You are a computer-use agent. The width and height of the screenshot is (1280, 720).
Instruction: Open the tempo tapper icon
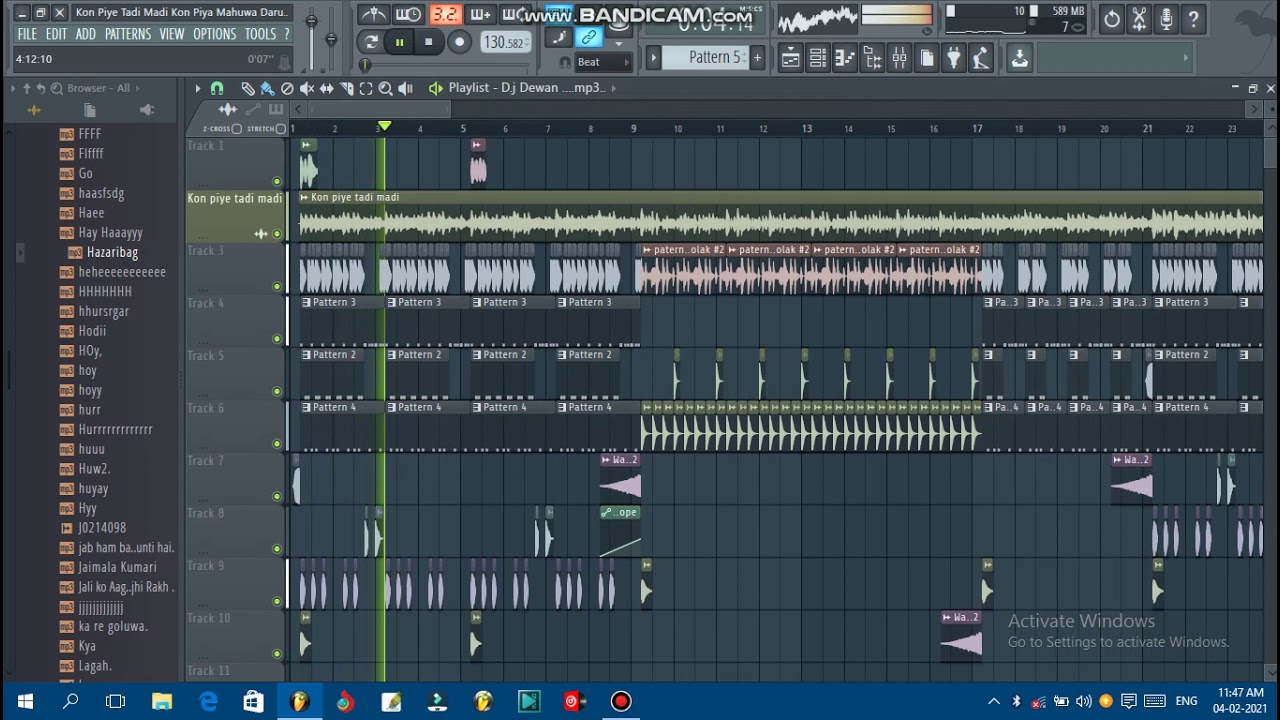click(x=980, y=58)
